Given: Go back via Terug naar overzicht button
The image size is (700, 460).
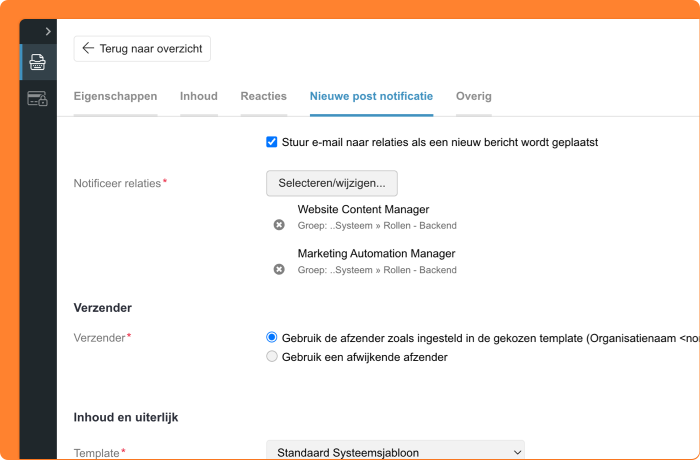Looking at the screenshot, I should click(142, 49).
